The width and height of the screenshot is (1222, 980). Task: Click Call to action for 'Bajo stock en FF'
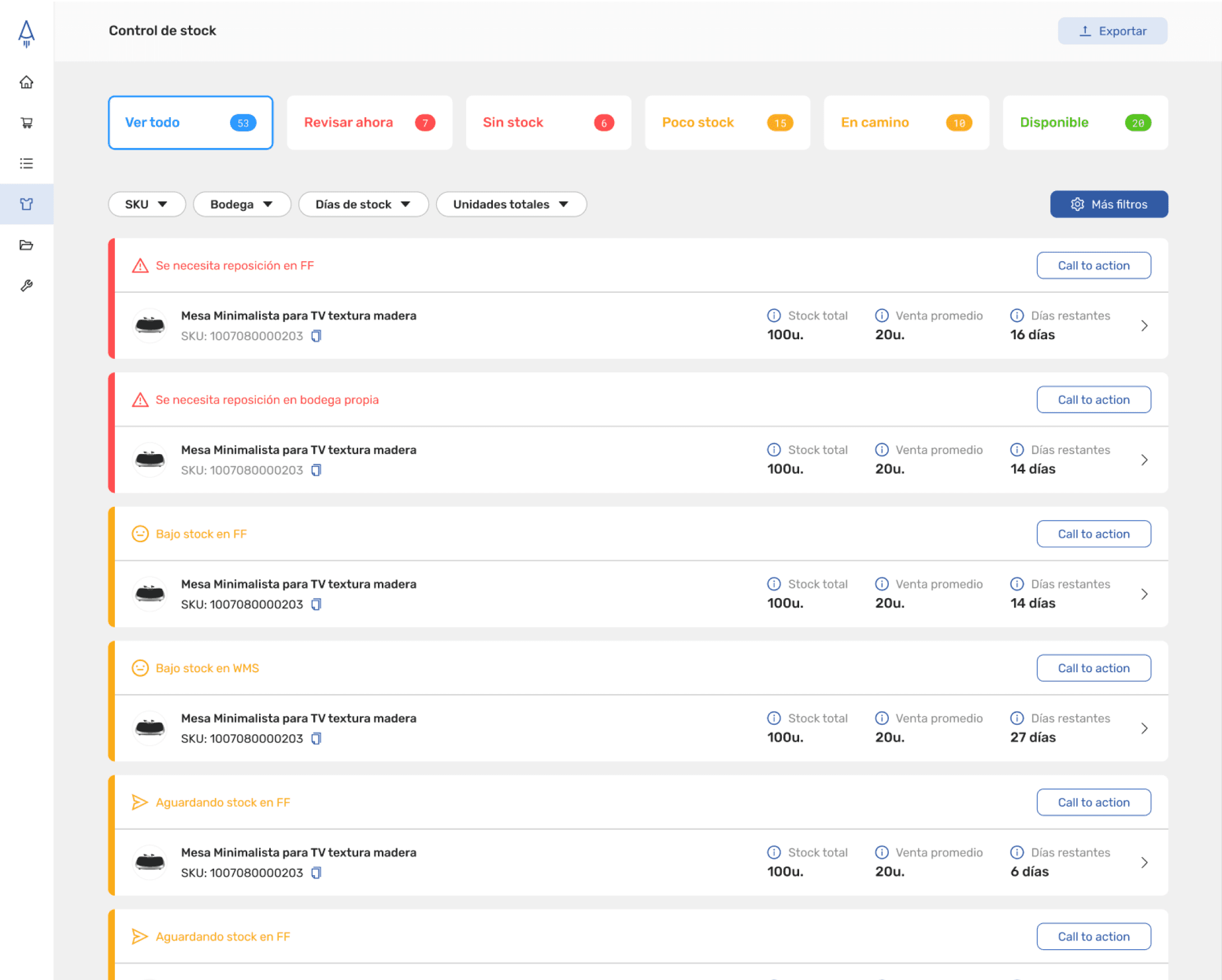1094,534
